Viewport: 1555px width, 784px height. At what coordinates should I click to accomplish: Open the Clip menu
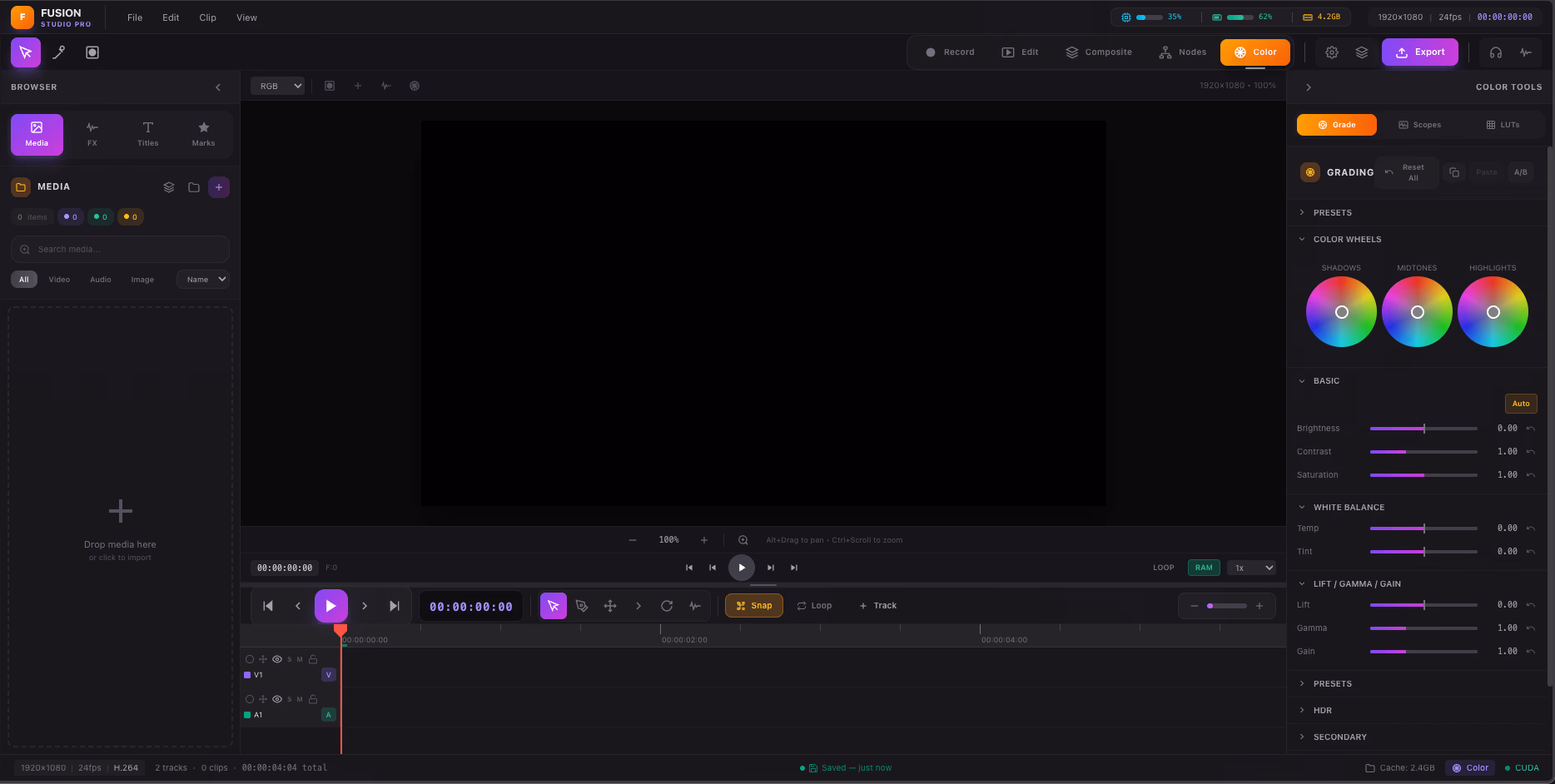click(208, 17)
